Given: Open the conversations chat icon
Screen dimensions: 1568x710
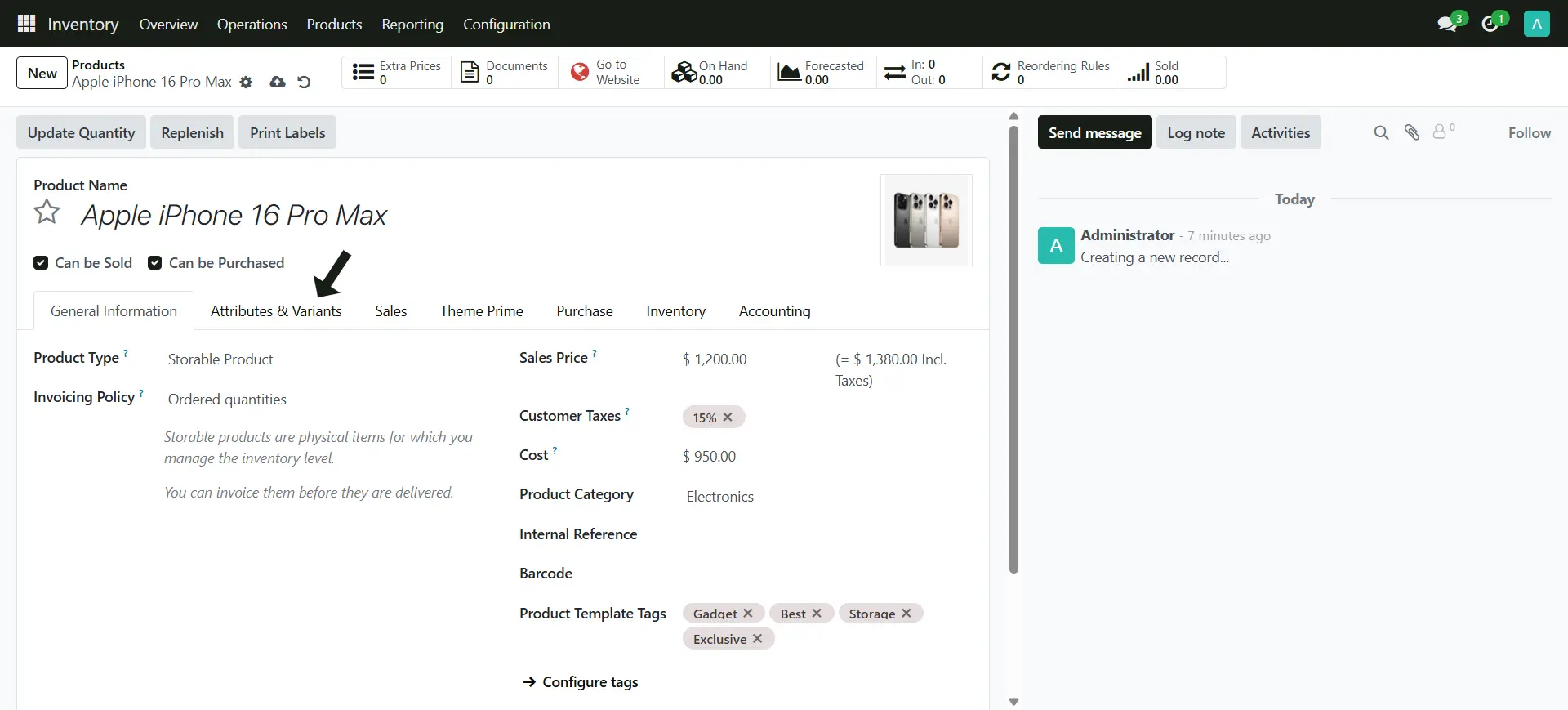Looking at the screenshot, I should click(1447, 24).
